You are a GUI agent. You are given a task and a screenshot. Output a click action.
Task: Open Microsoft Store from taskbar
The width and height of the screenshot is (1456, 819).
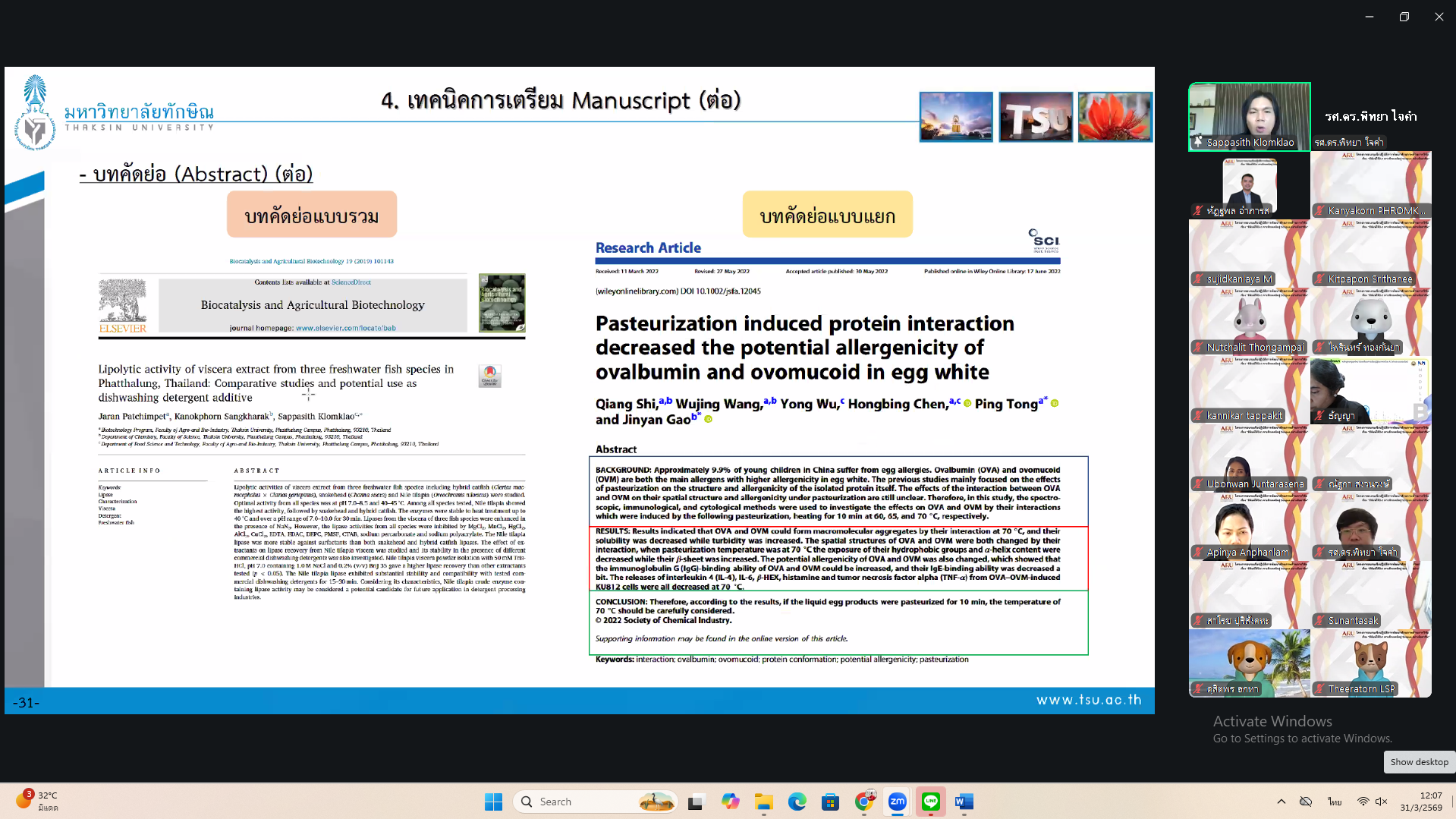[830, 802]
